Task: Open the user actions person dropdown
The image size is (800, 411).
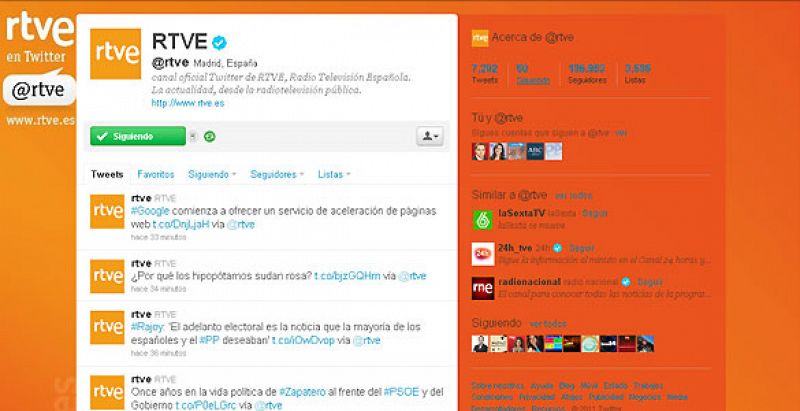Action: point(430,136)
